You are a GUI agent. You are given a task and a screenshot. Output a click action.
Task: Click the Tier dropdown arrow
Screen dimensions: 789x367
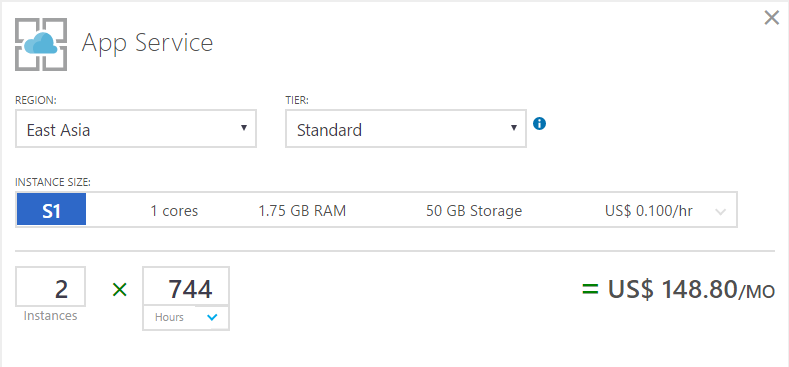click(514, 127)
